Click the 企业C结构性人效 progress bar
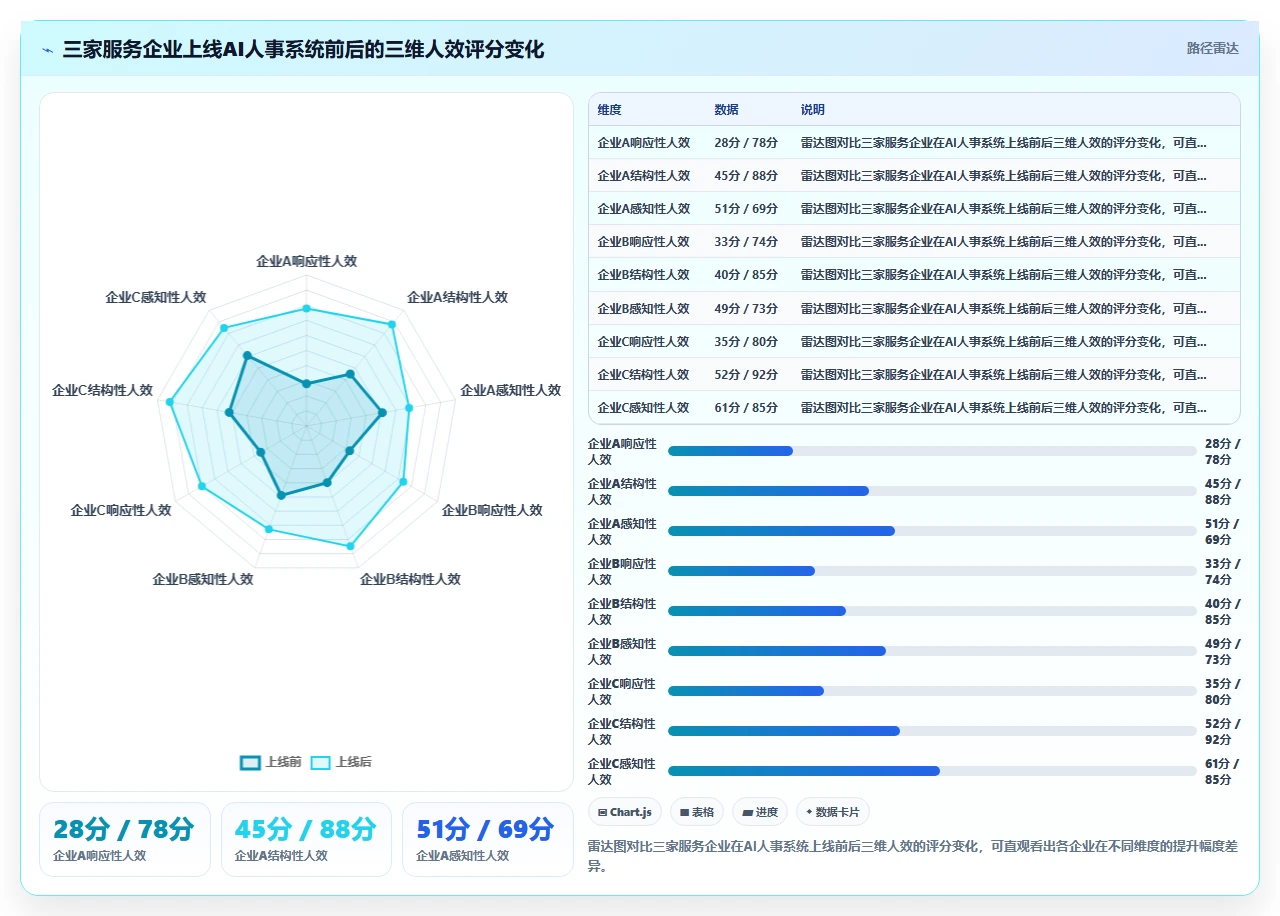 [932, 731]
